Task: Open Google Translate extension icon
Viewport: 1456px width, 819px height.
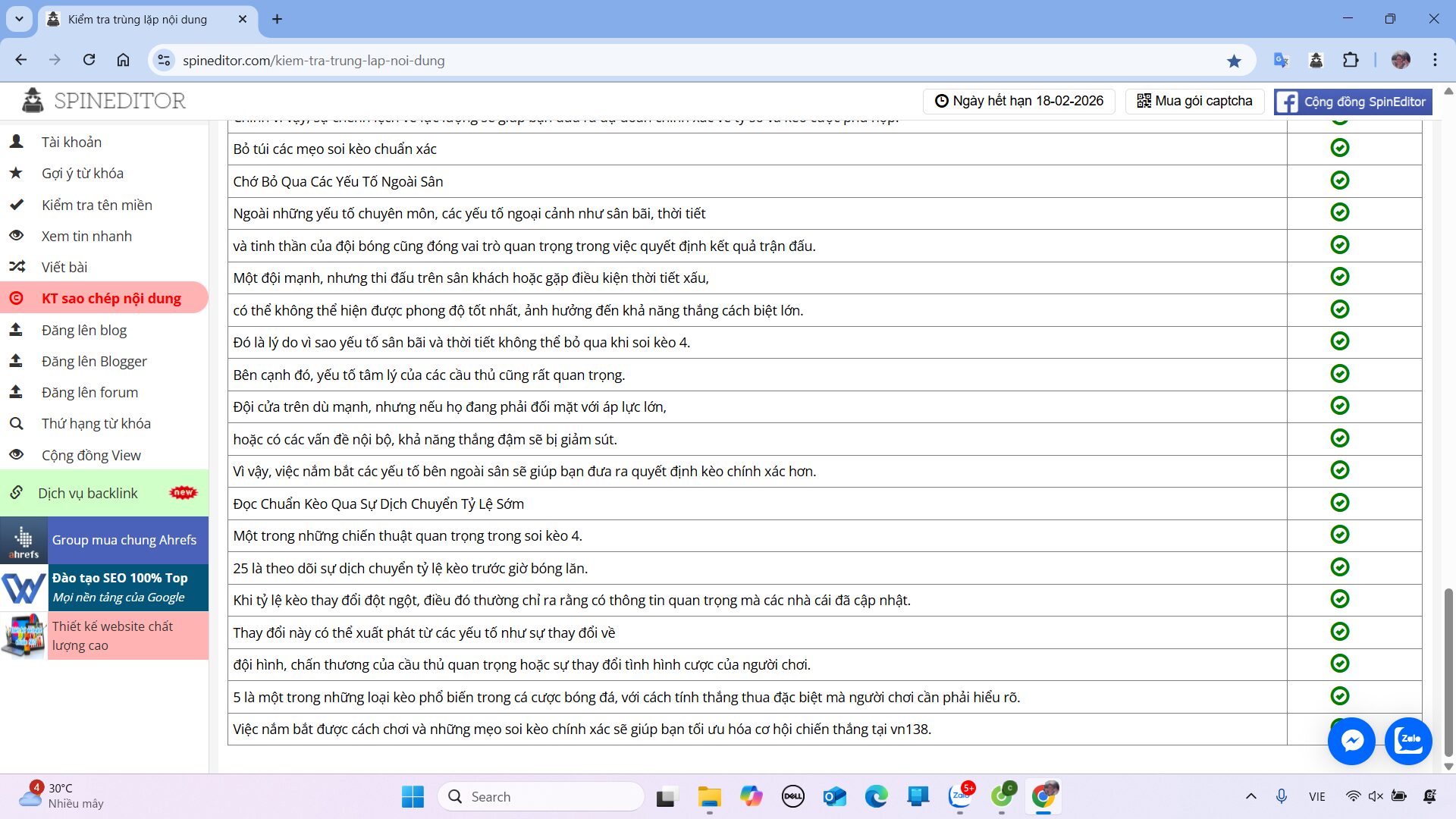Action: click(x=1281, y=61)
